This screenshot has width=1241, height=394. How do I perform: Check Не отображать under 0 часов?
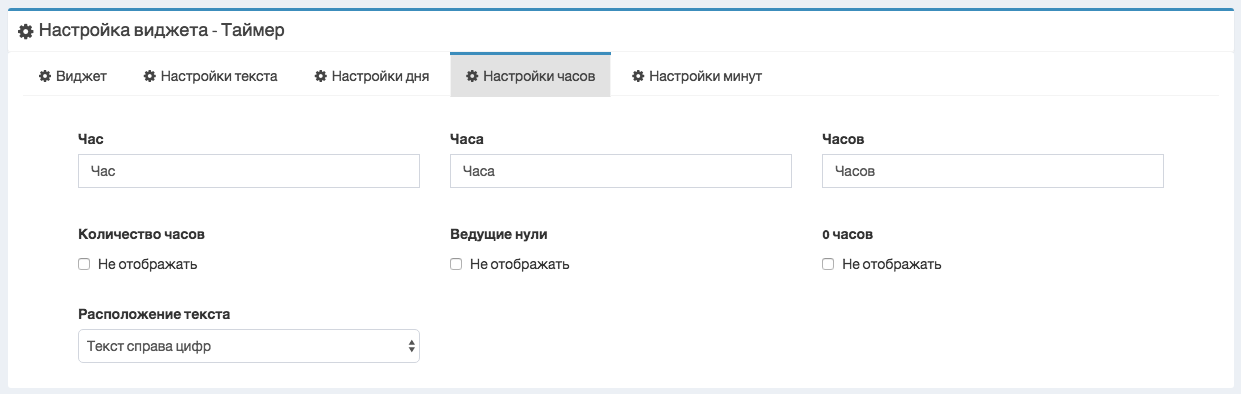click(828, 265)
